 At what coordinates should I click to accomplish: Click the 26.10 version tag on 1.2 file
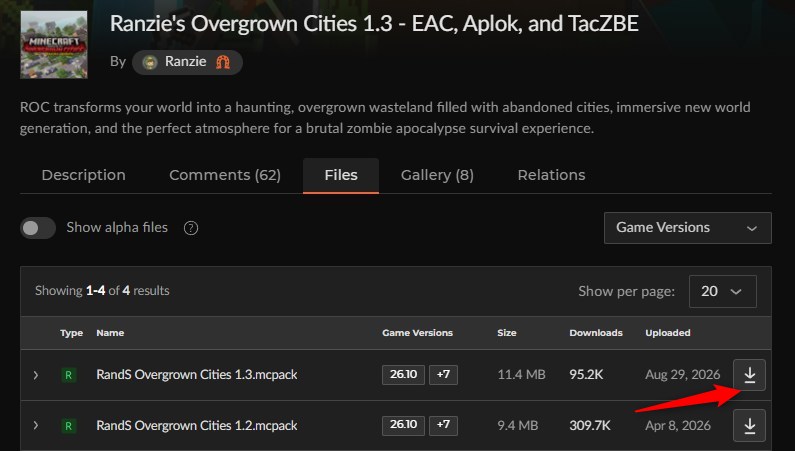coord(403,425)
